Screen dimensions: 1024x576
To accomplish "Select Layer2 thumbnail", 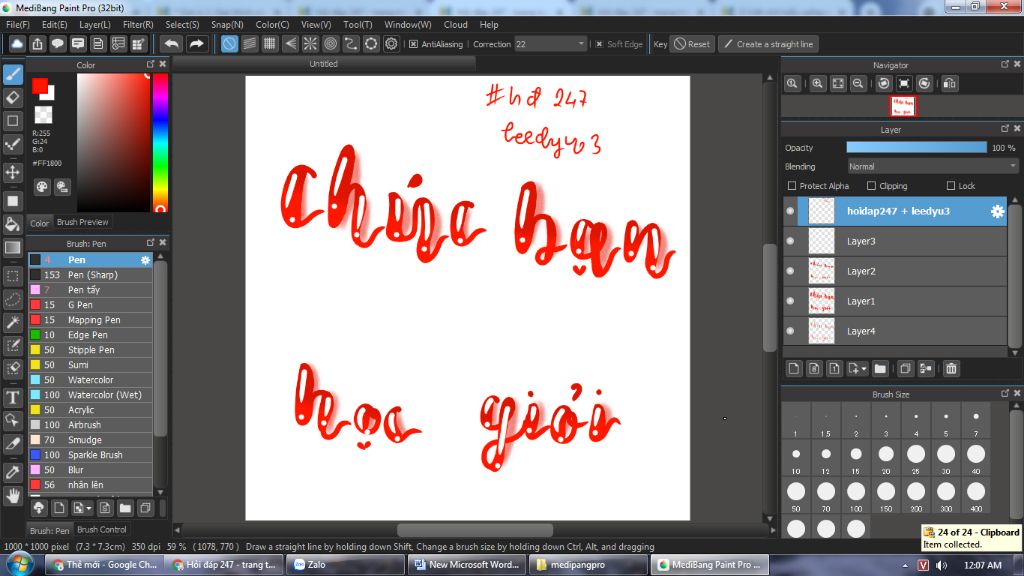I will [821, 271].
